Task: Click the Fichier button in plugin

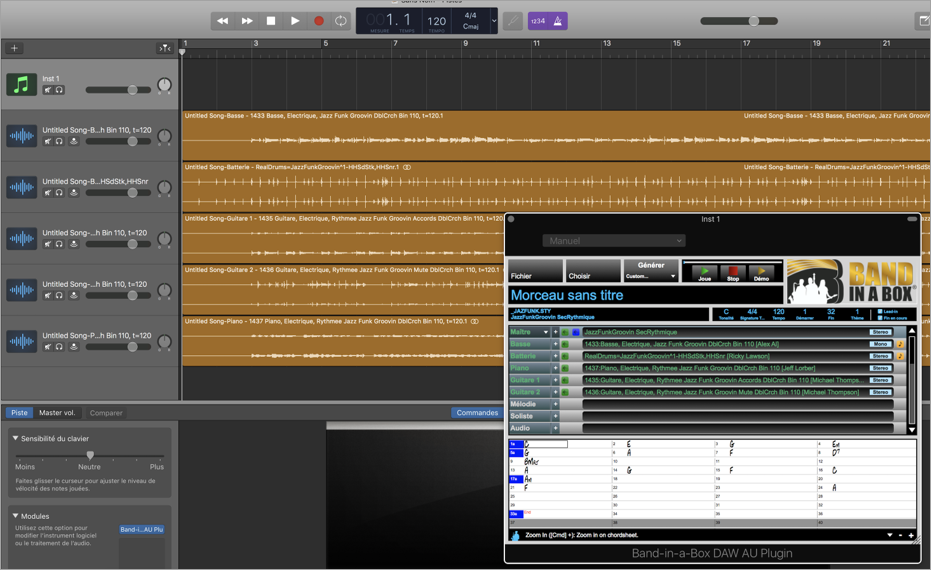Action: [534, 272]
